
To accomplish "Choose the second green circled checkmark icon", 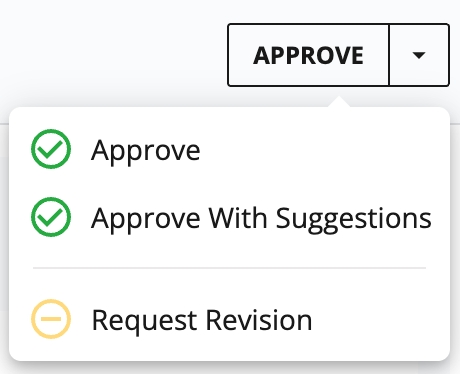I will pos(51,217).
